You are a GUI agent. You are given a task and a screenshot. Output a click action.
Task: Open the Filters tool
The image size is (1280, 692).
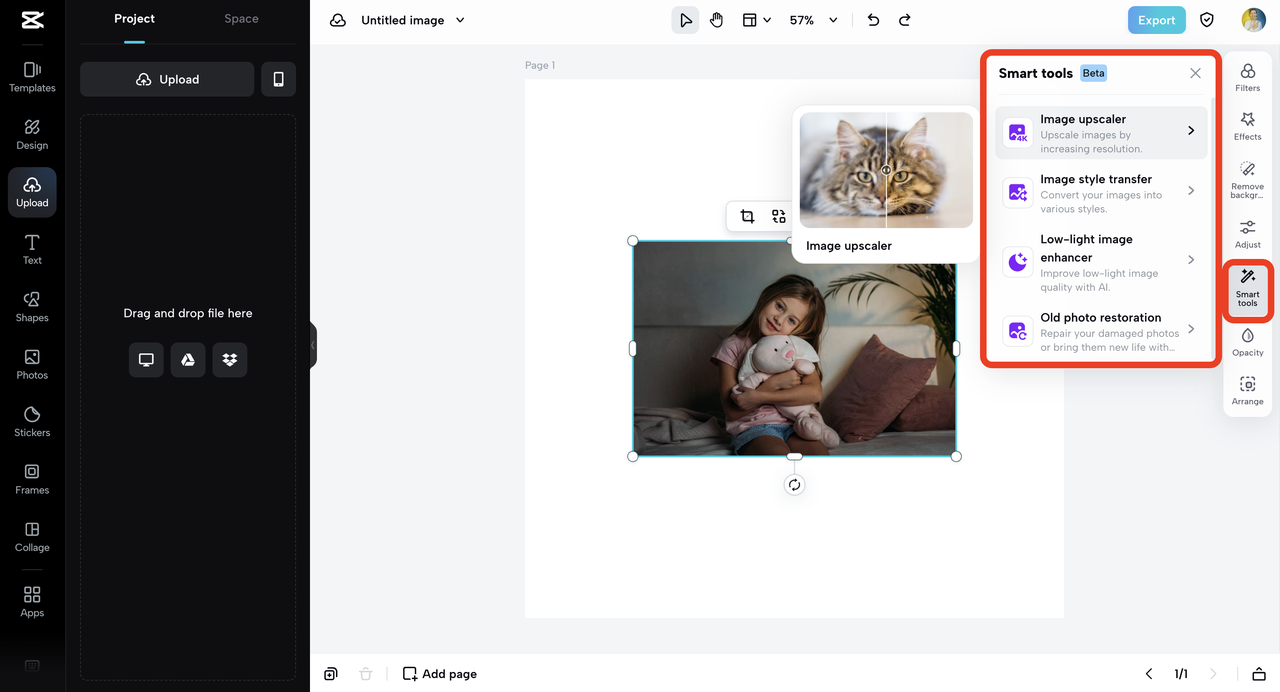pos(1248,78)
